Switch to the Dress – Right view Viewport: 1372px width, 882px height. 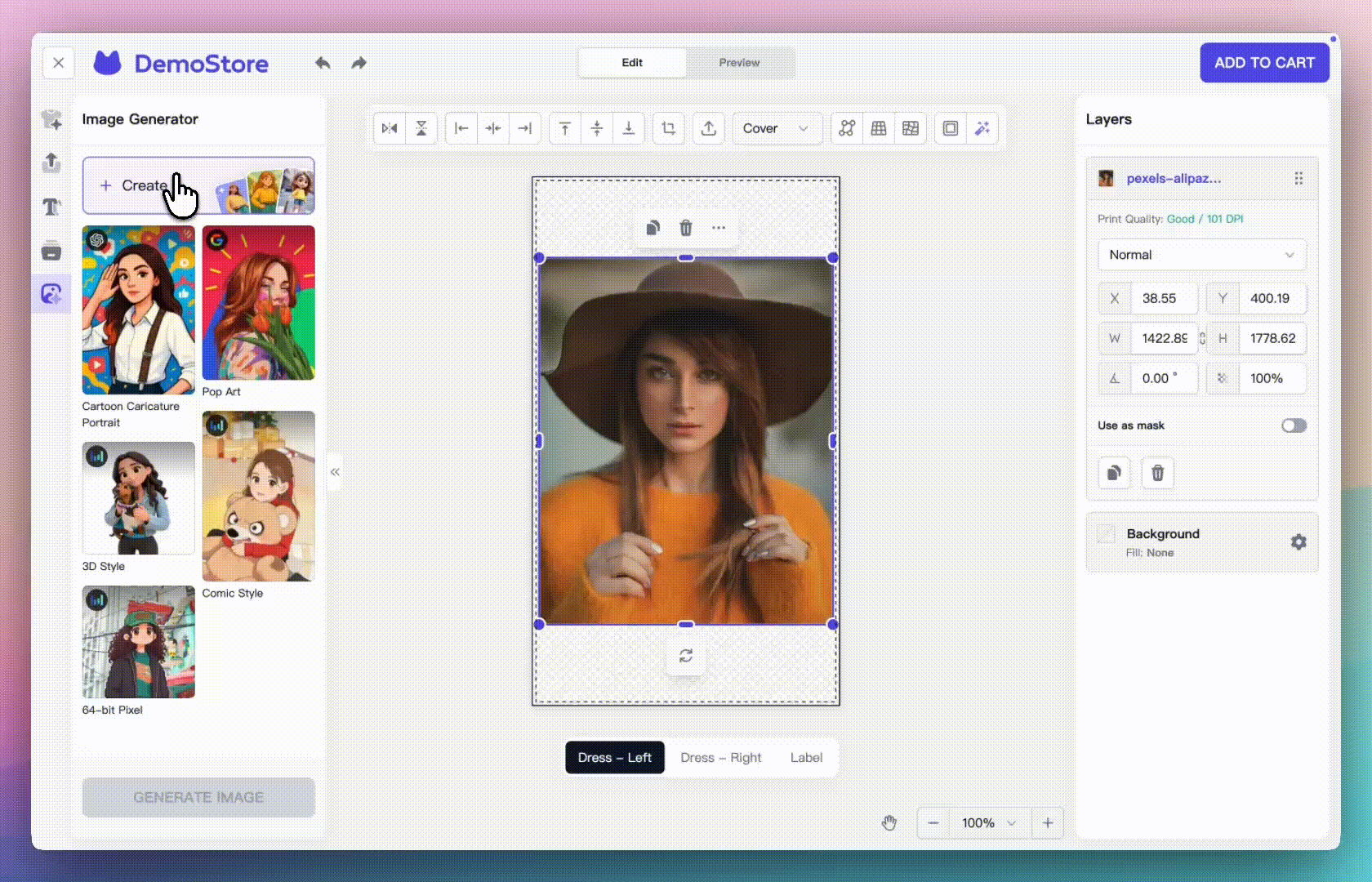(x=720, y=758)
